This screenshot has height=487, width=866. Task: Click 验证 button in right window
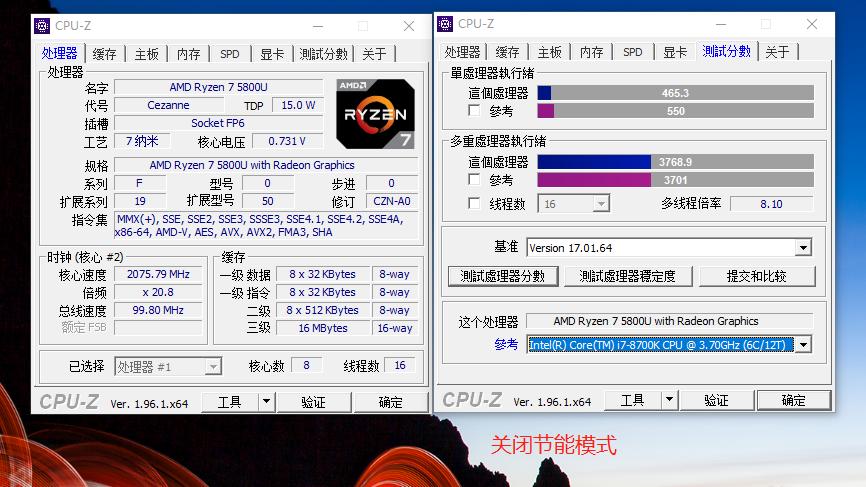716,400
